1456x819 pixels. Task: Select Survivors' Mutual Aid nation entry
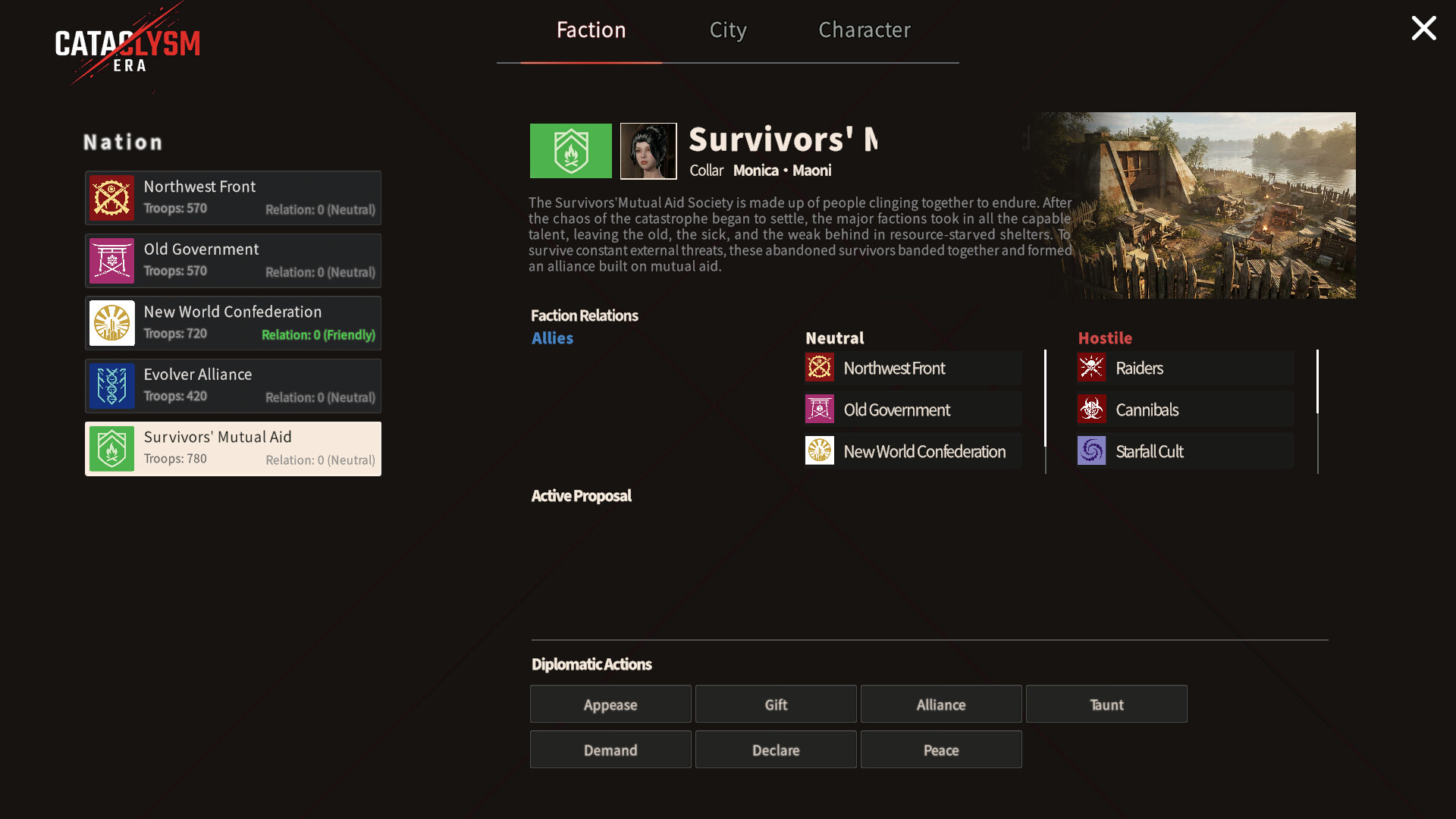(x=233, y=449)
